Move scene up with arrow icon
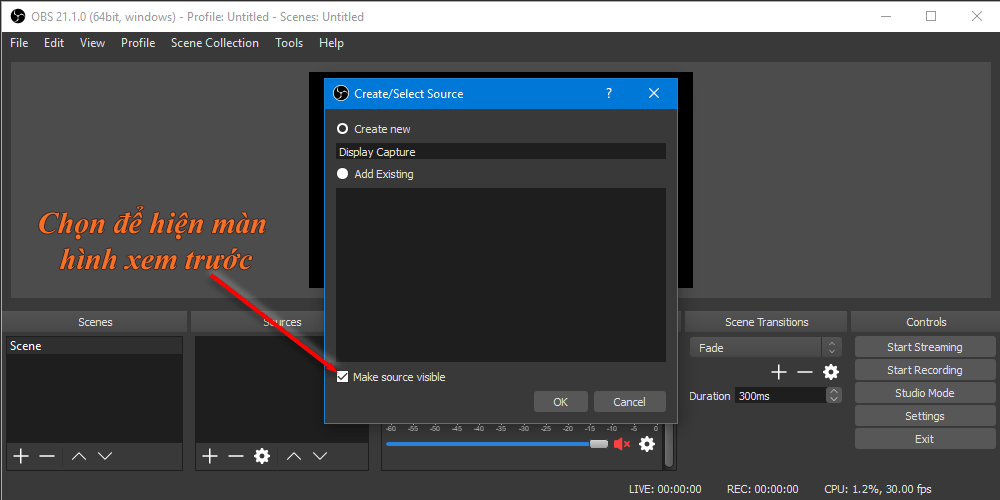The width and height of the screenshot is (1000, 500). (78, 456)
